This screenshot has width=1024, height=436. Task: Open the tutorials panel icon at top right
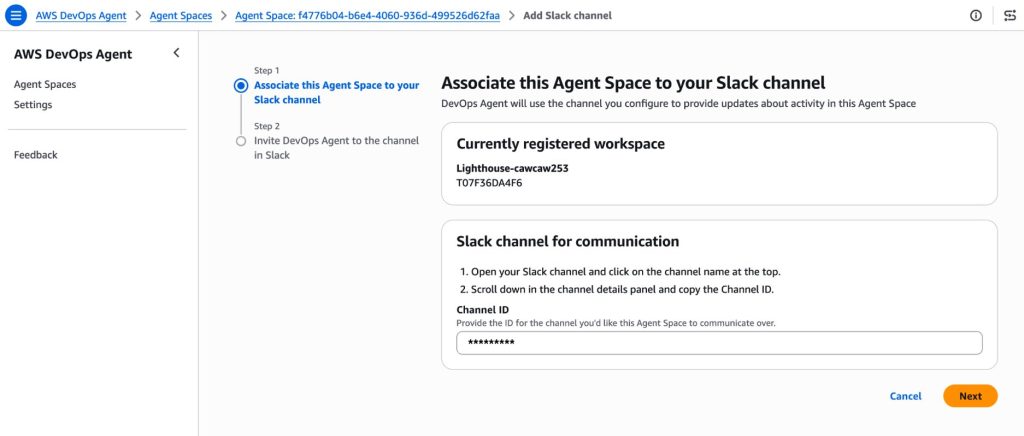[x=1009, y=16]
